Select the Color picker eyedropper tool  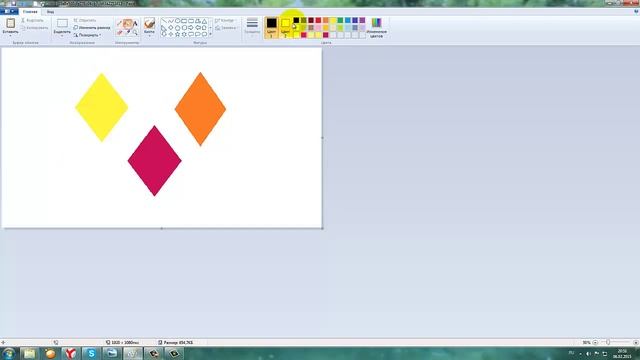128,32
